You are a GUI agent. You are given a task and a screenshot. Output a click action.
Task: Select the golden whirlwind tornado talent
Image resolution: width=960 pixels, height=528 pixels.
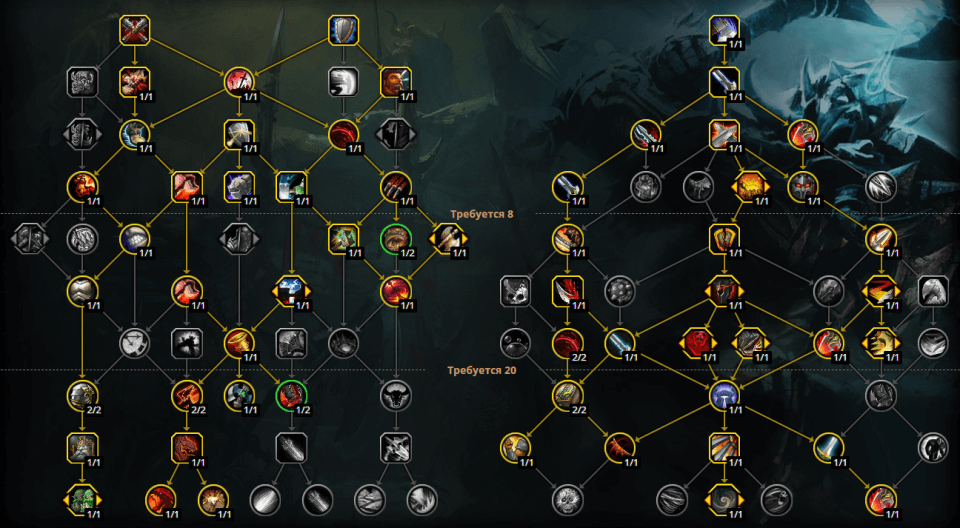[239, 343]
